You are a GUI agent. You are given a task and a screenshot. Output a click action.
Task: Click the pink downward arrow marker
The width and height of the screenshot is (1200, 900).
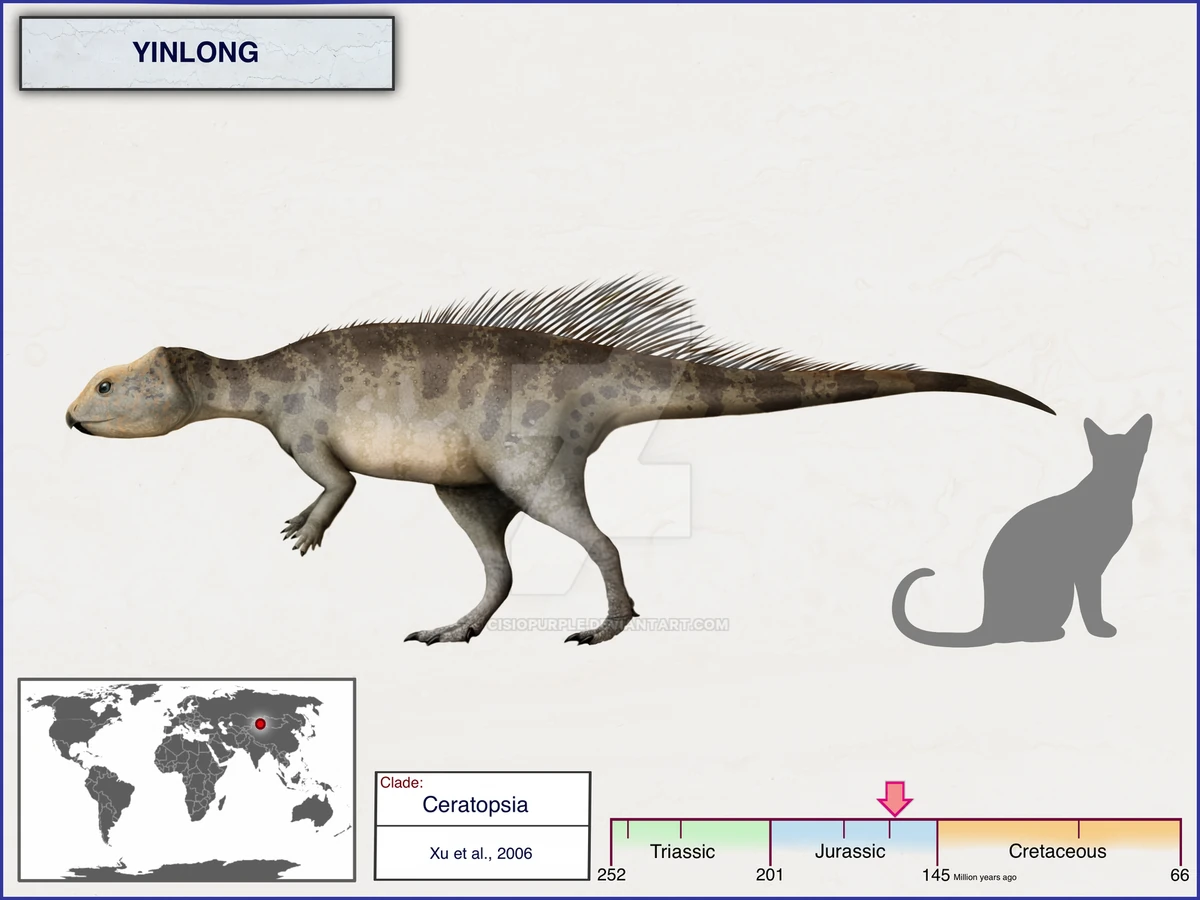[895, 800]
